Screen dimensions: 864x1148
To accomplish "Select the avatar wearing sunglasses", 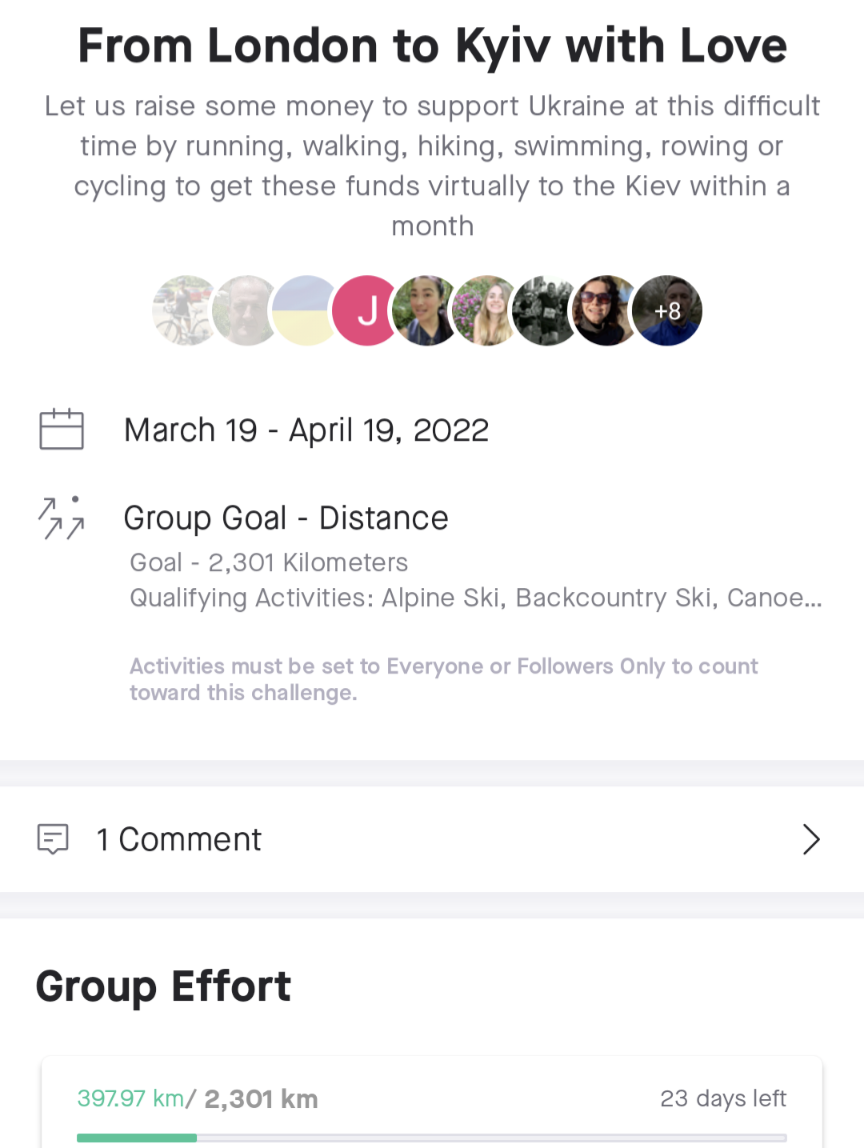I will (606, 310).
